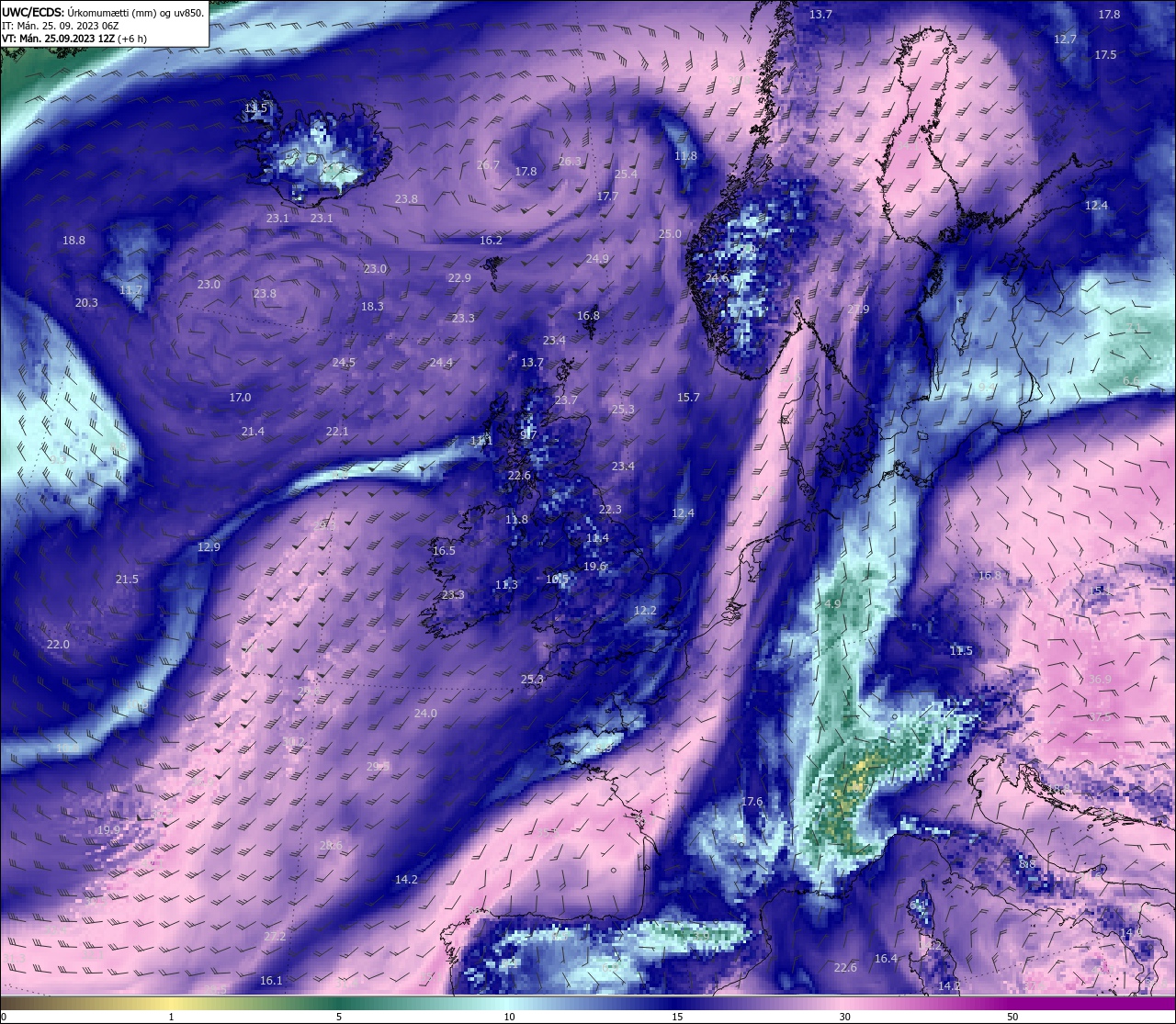
Task: Click the 24.6 value over Norway
Action: tap(717, 278)
